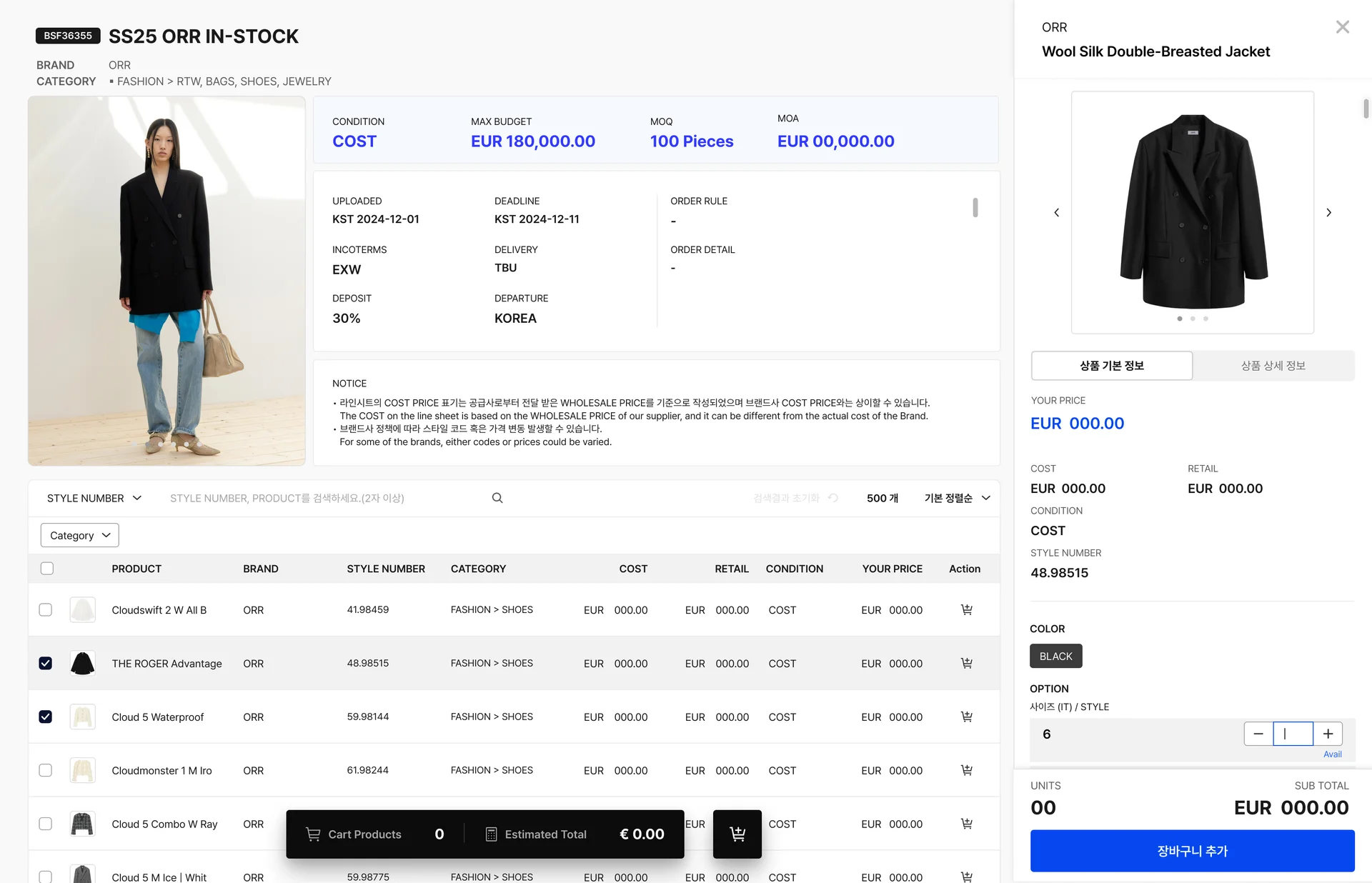Increase size 6 quantity with plus
Viewport: 1372px width, 883px height.
(1328, 734)
